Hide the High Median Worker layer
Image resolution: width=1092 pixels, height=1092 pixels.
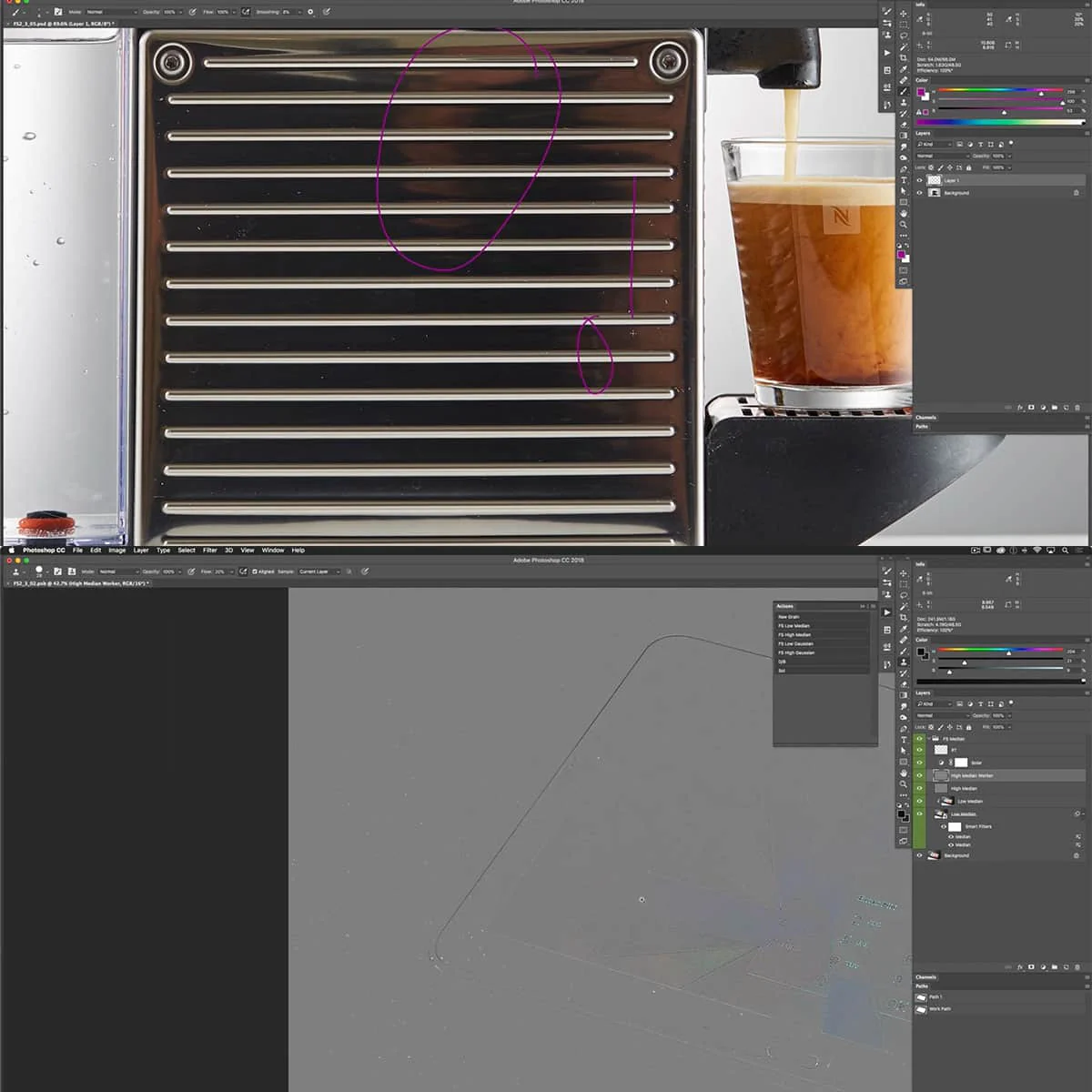coord(919,775)
